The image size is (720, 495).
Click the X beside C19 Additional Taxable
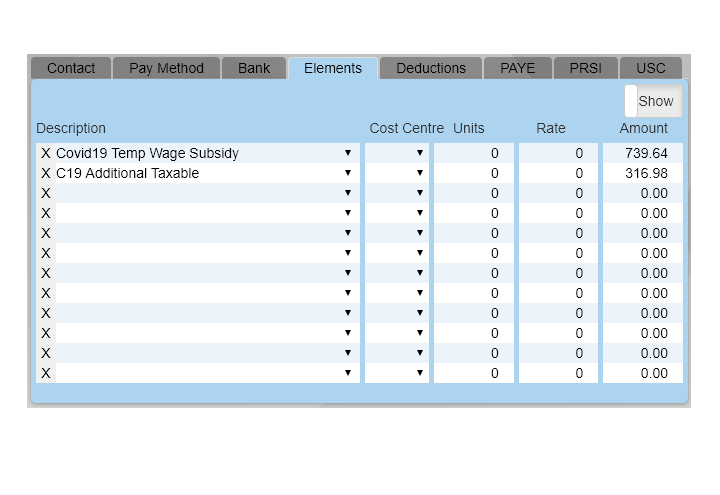[45, 173]
